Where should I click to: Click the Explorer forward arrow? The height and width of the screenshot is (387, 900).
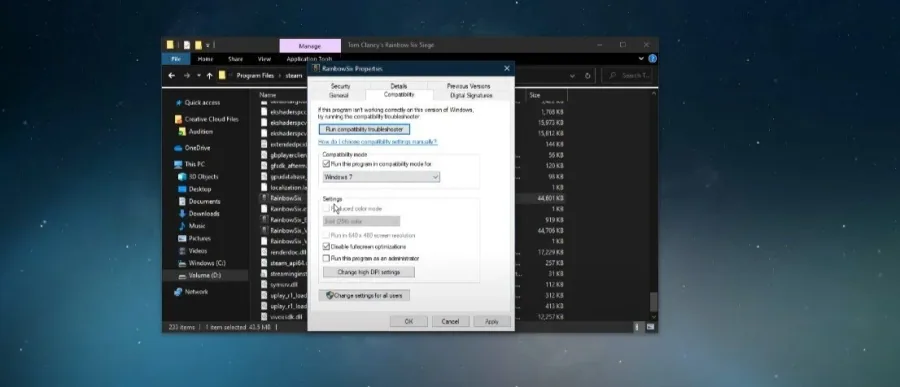(x=187, y=75)
